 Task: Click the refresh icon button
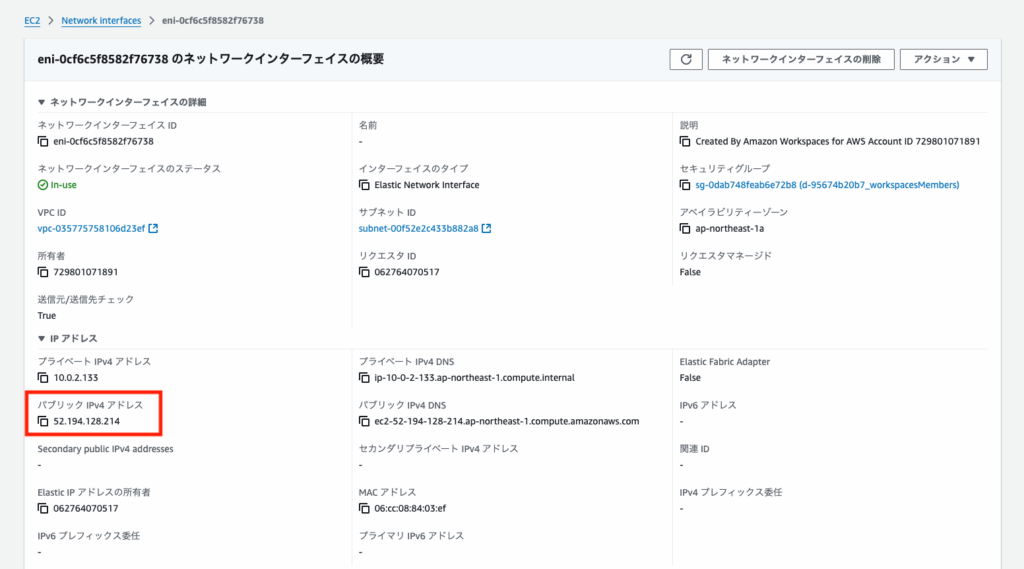685,59
